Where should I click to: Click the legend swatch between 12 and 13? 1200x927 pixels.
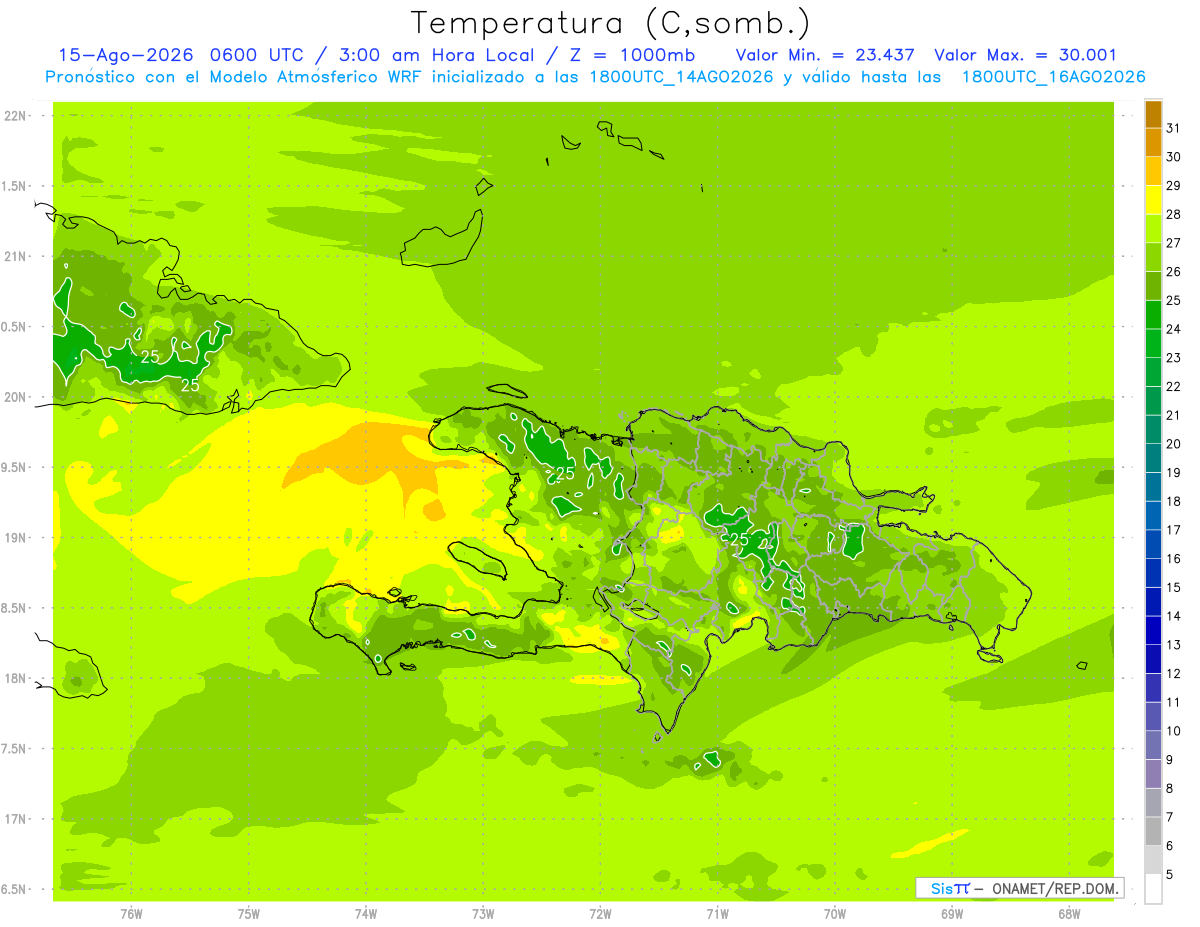tap(1153, 659)
